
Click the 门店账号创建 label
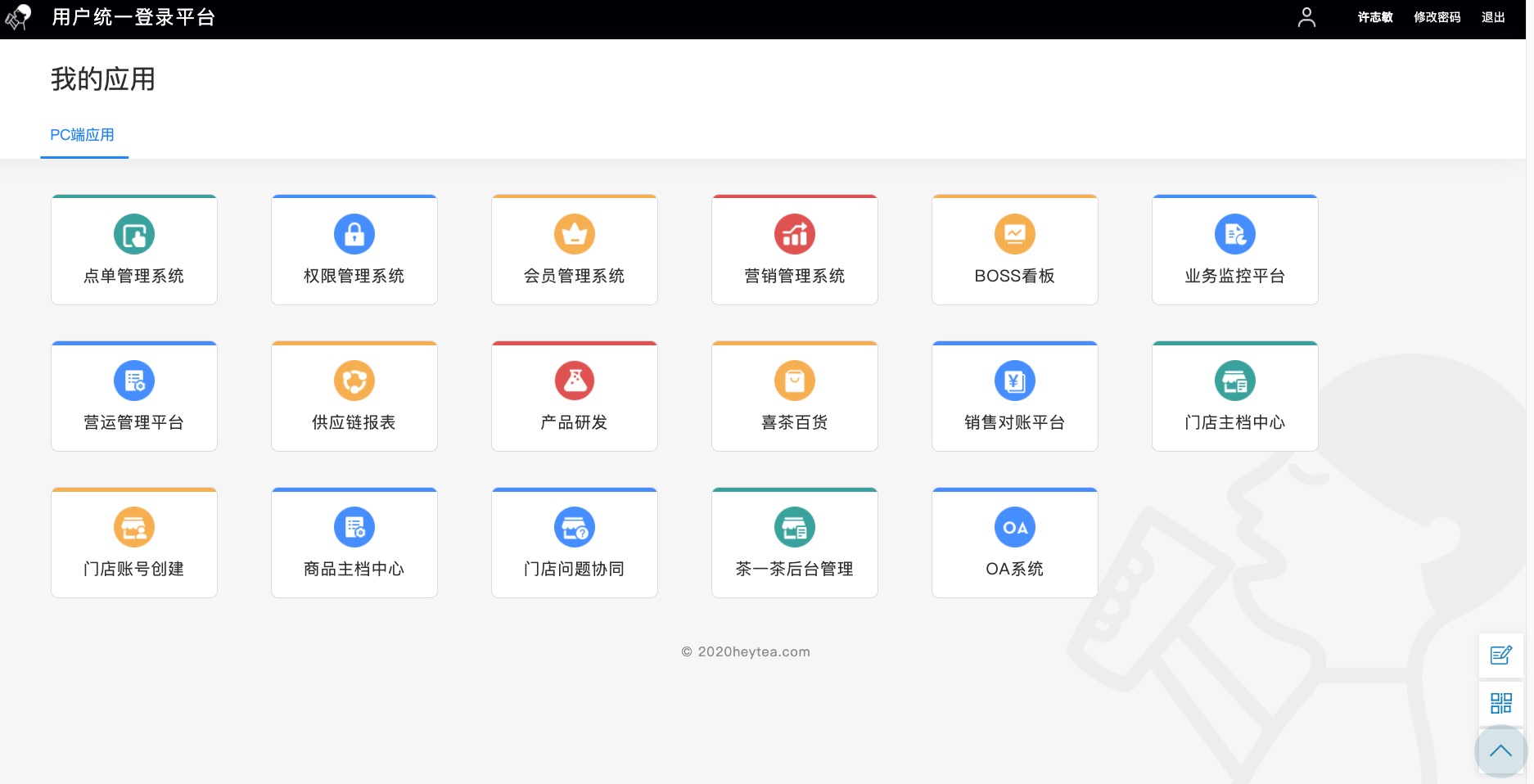[x=134, y=569]
